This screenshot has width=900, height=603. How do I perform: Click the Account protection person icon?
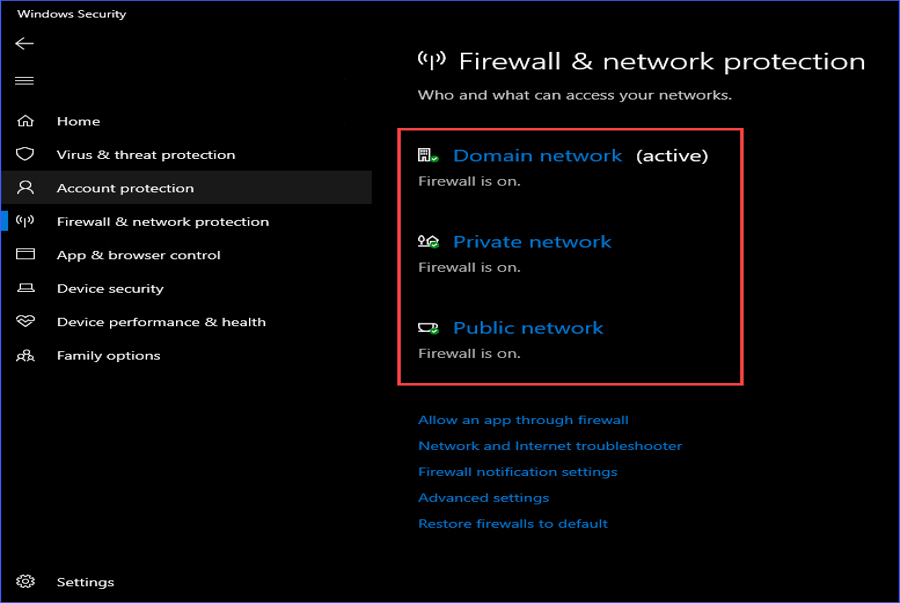coord(25,188)
